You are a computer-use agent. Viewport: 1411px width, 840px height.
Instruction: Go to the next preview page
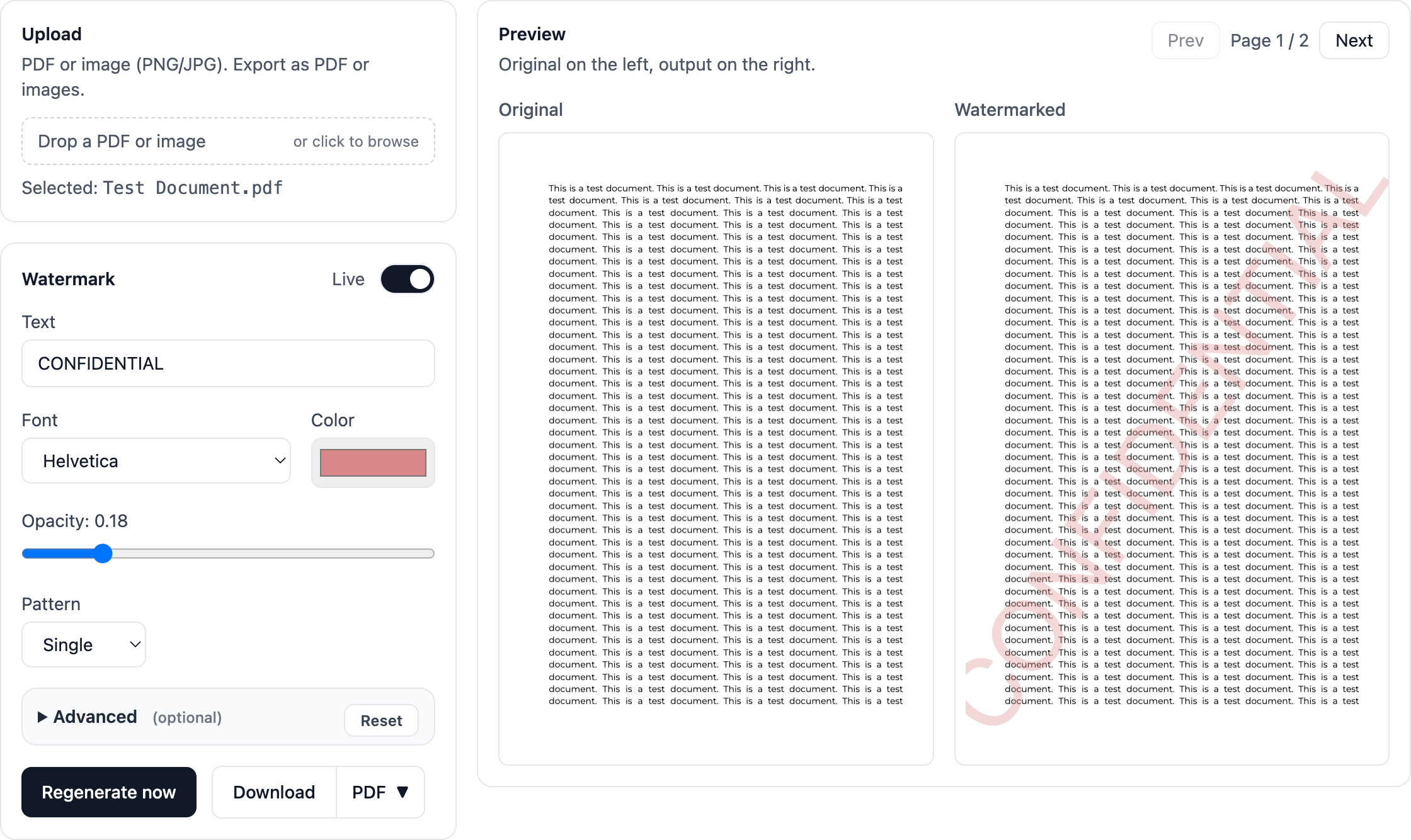click(x=1354, y=40)
